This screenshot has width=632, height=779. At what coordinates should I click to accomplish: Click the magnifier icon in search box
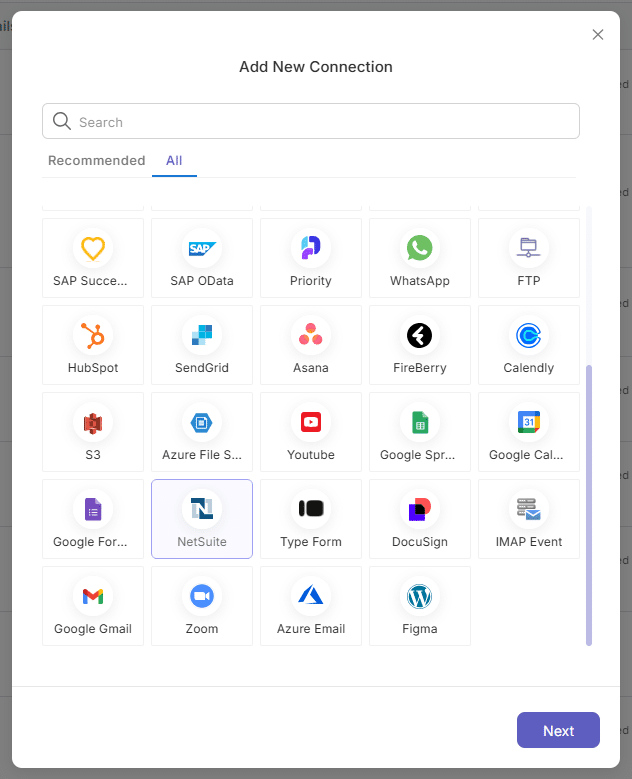pos(62,121)
